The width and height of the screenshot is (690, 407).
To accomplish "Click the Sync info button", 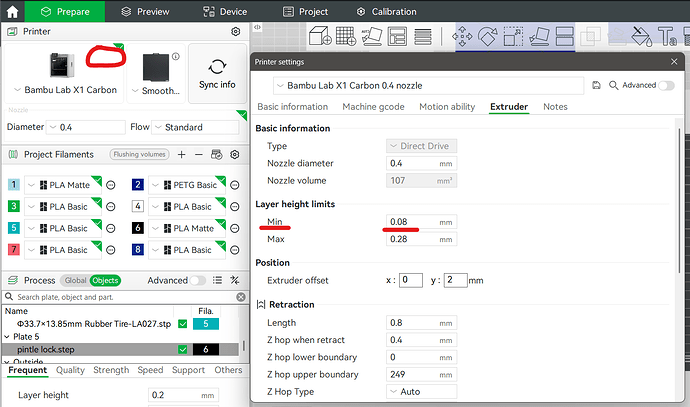I will [x=217, y=73].
